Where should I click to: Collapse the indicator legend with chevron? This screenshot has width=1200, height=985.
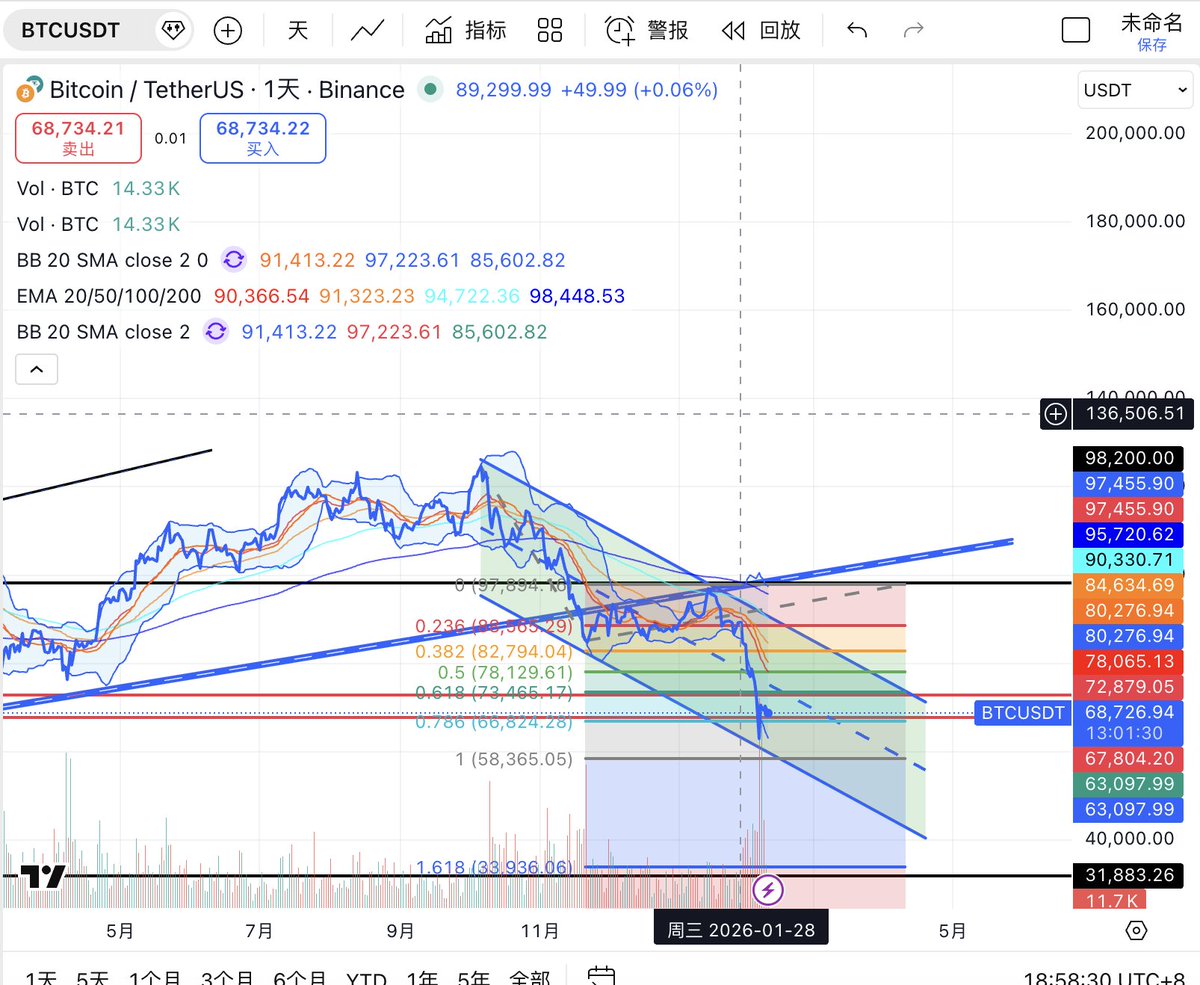point(36,370)
